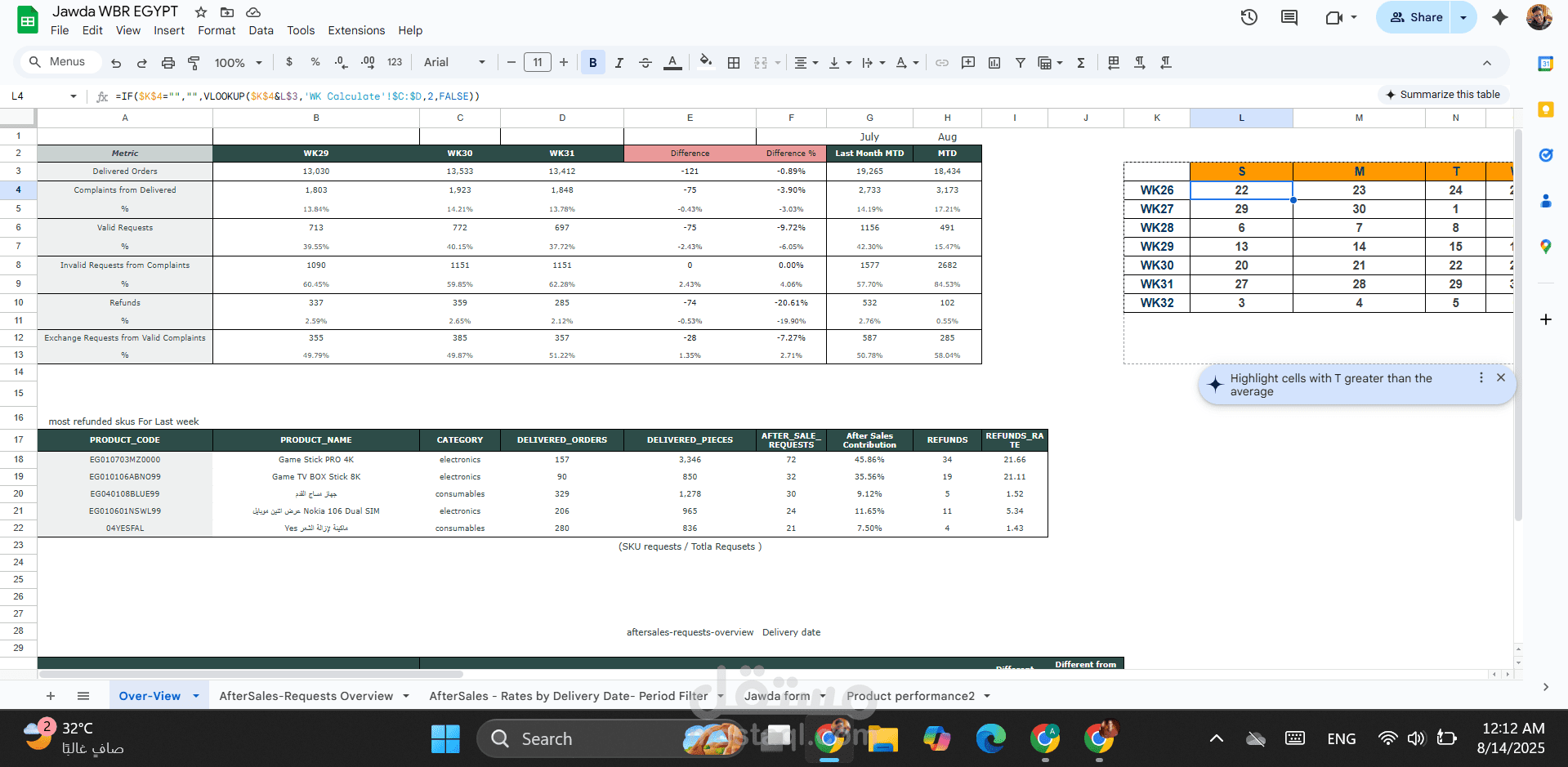Click the Create a filter icon
The width and height of the screenshot is (1568, 767).
1021,63
